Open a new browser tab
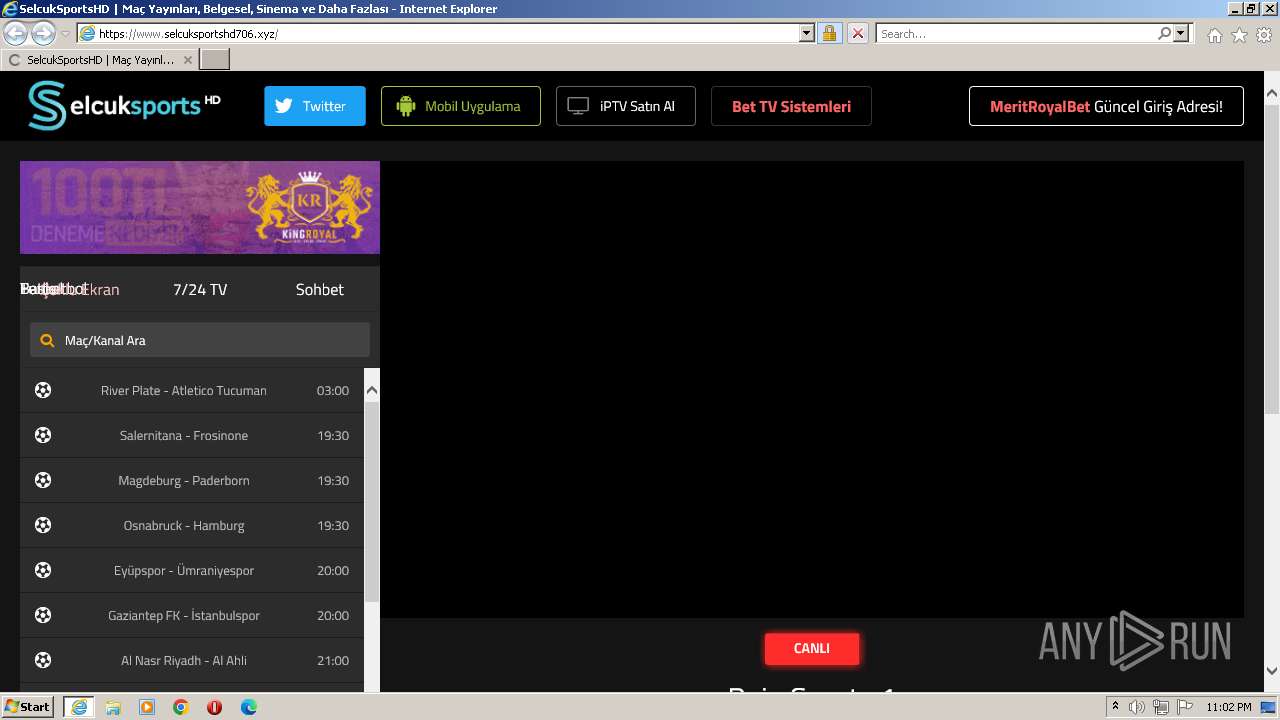The width and height of the screenshot is (1280, 720). [215, 60]
